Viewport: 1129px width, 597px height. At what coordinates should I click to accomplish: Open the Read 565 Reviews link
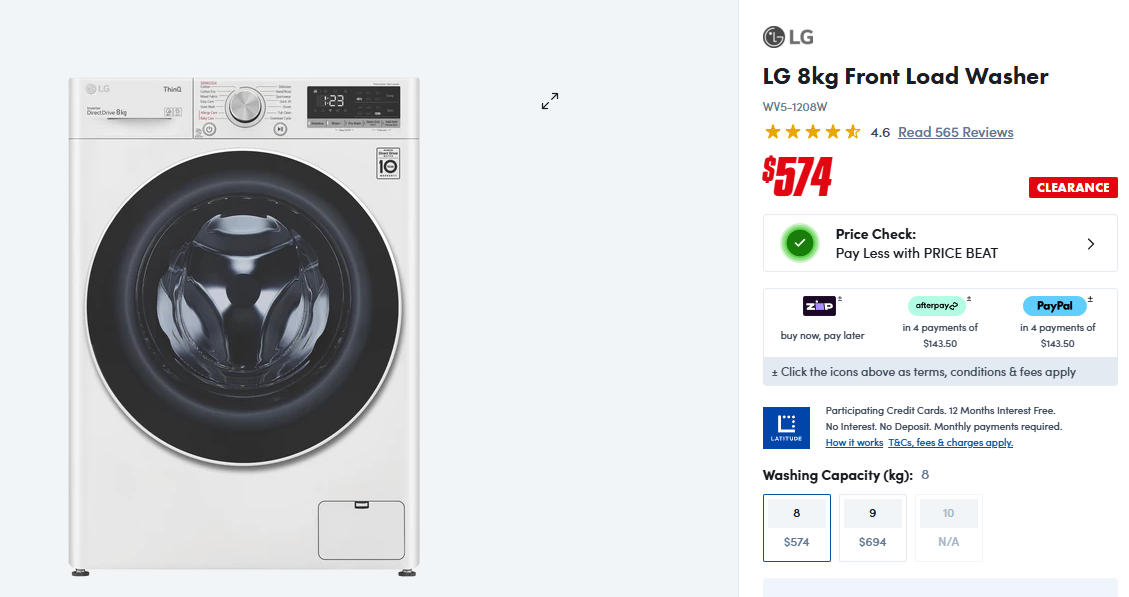click(955, 132)
